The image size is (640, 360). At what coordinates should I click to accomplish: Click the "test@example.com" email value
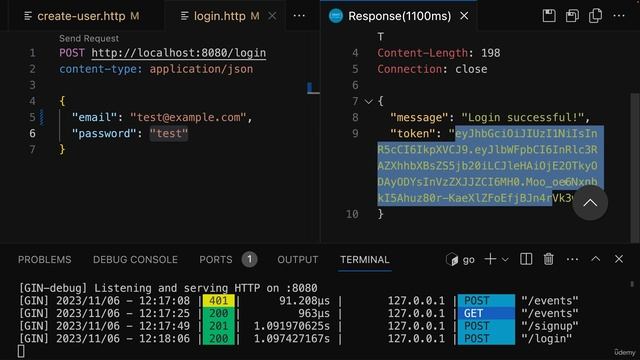[x=188, y=118]
